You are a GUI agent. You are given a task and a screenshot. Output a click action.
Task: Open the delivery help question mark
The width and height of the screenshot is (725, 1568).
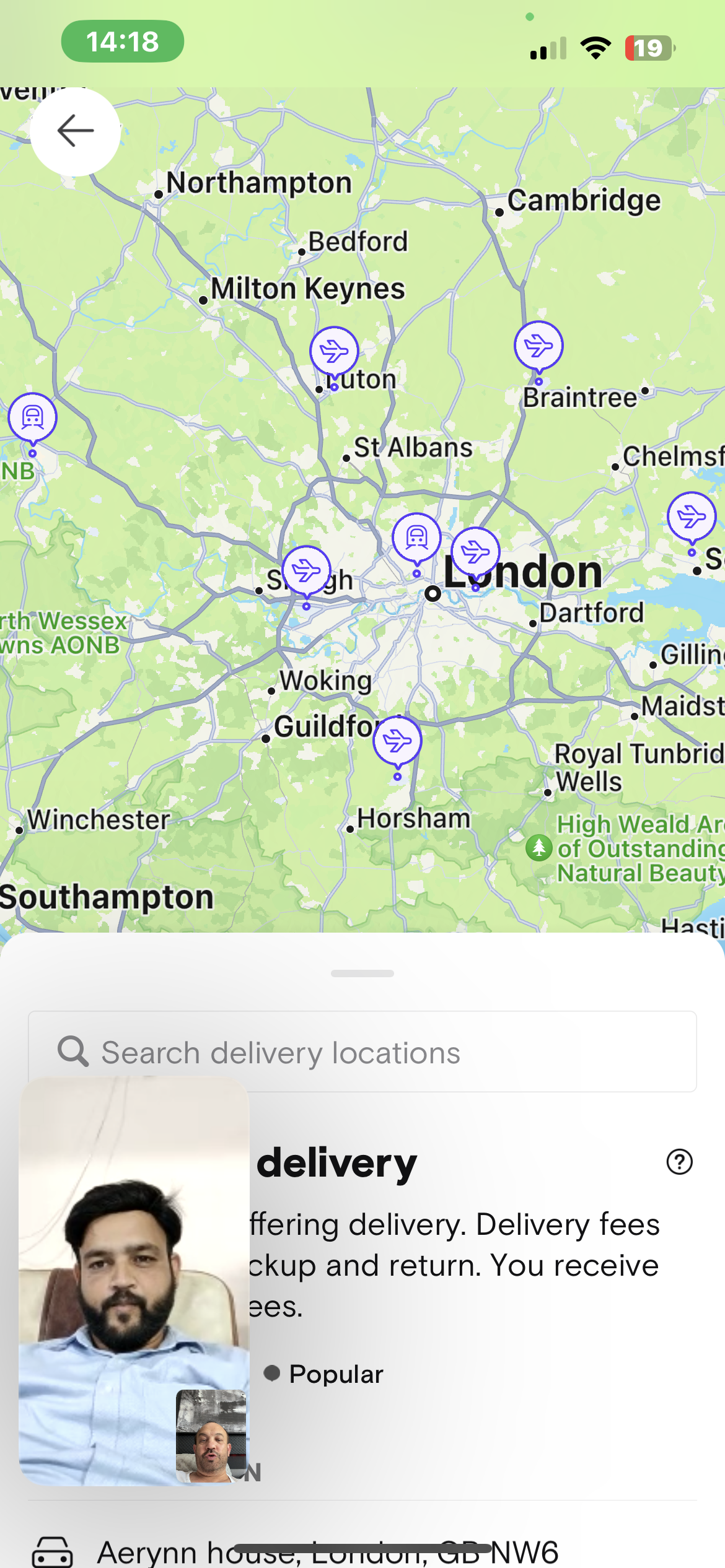pyautogui.click(x=679, y=1162)
